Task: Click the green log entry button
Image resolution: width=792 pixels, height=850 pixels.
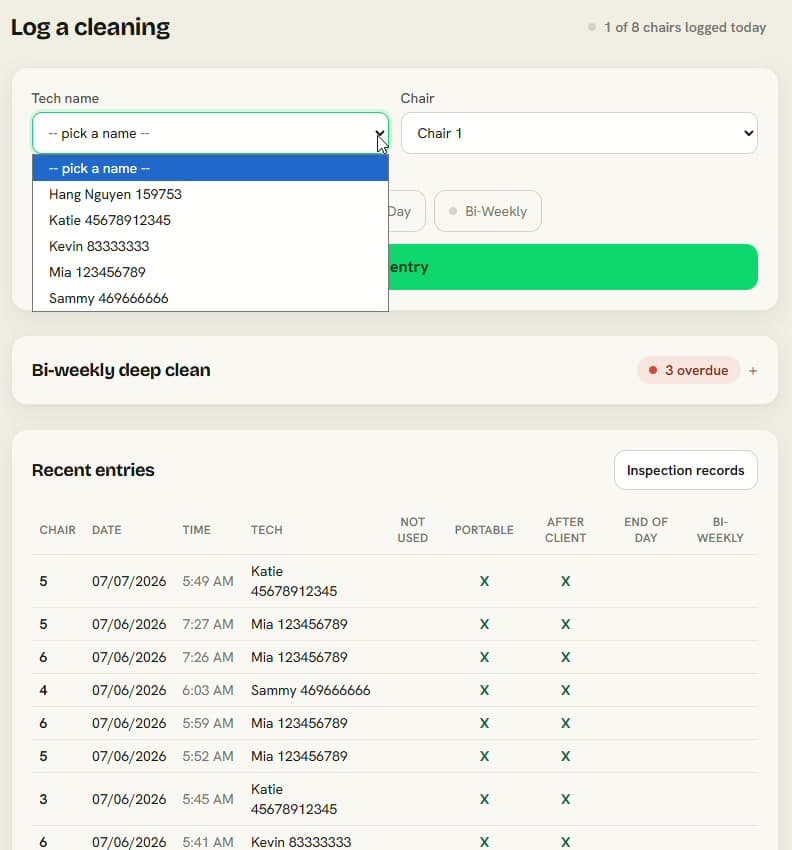Action: point(573,267)
